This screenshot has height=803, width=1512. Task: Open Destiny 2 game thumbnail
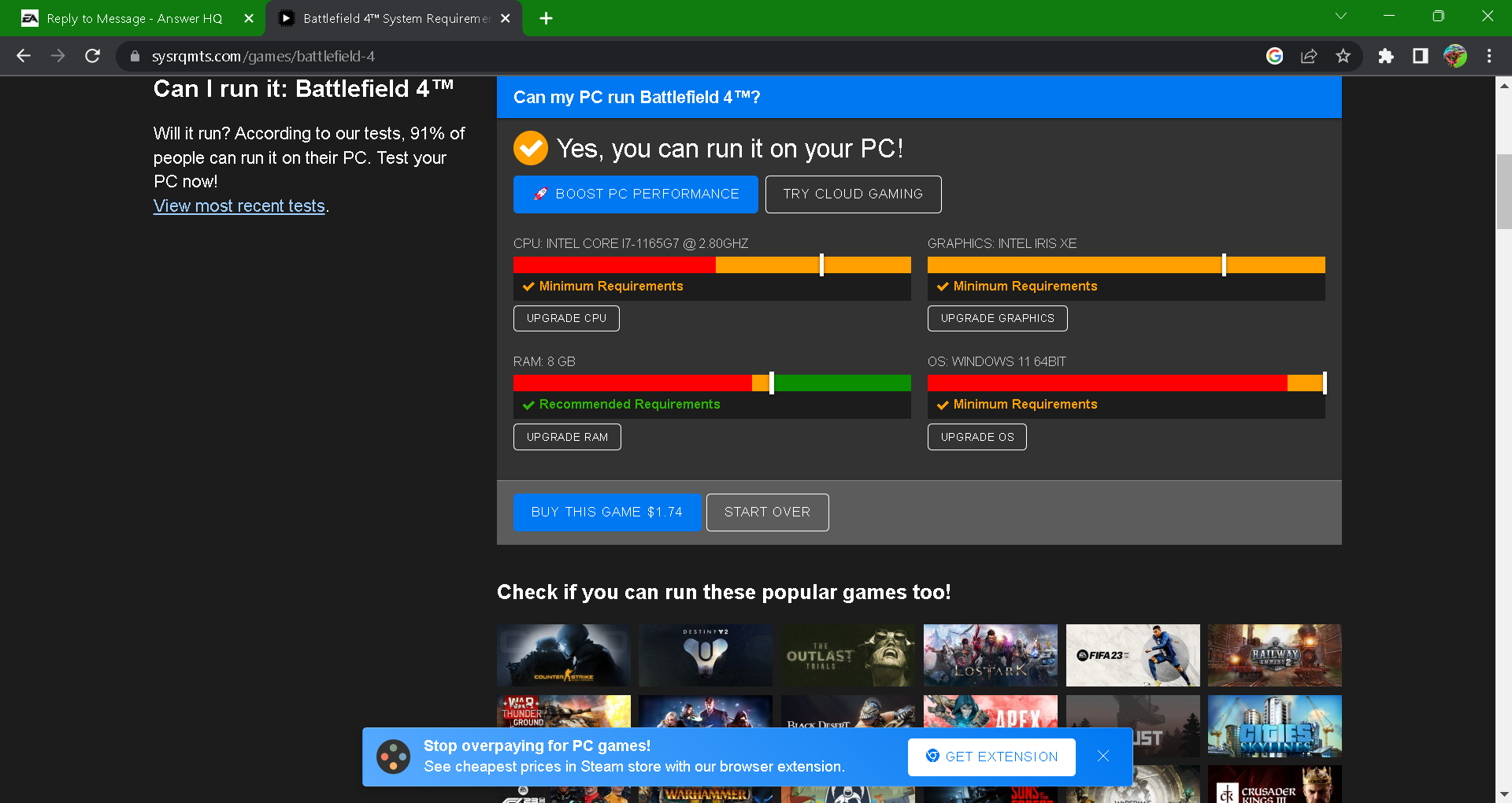click(706, 655)
